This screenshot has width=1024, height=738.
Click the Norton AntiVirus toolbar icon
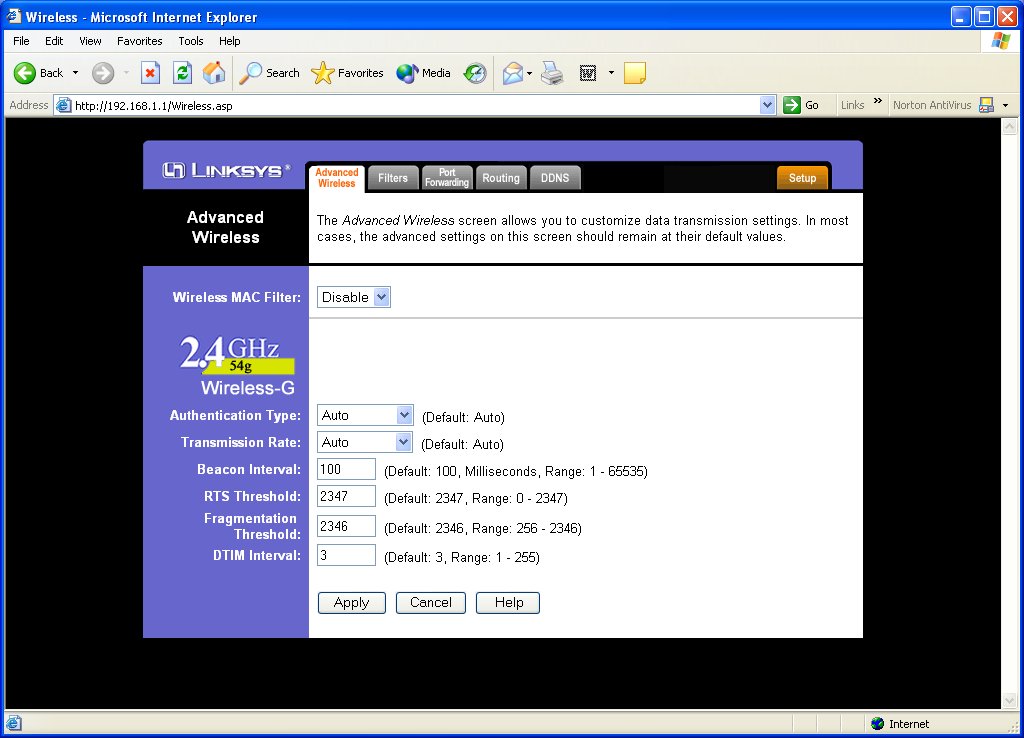tap(986, 104)
